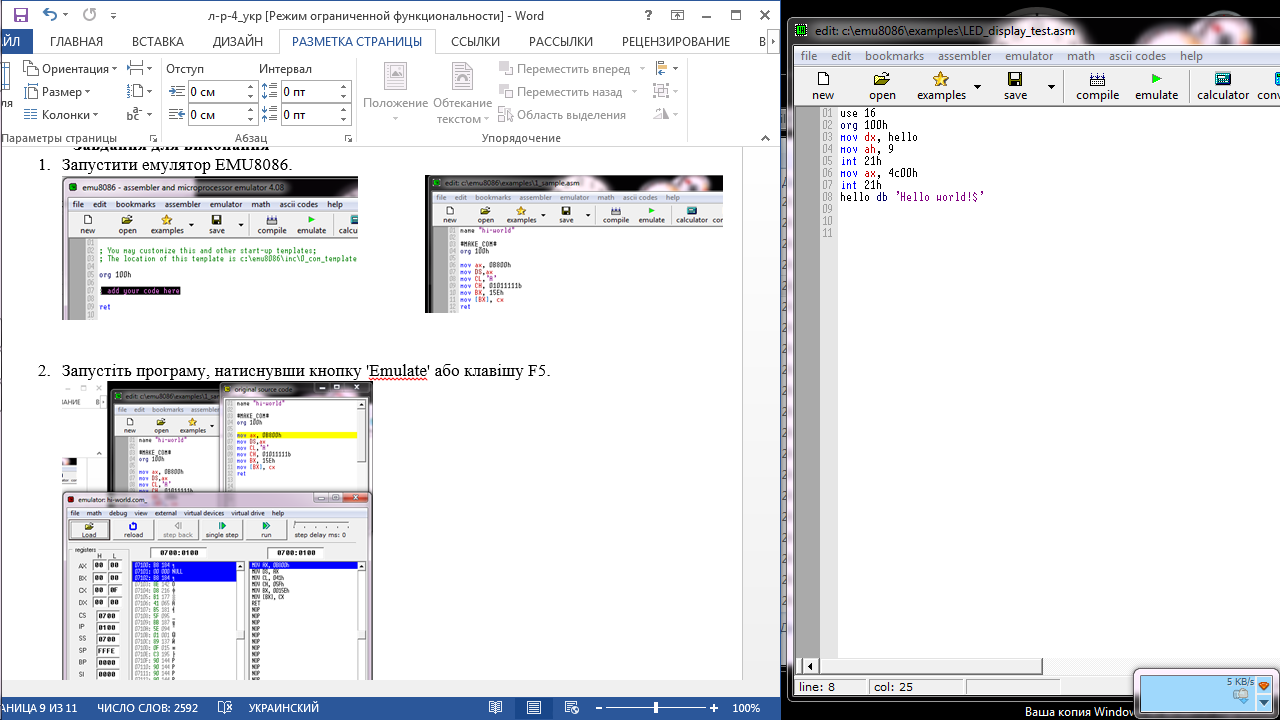Expand the save dropdown arrow in emu8086
The width and height of the screenshot is (1280, 720).
1051,87
